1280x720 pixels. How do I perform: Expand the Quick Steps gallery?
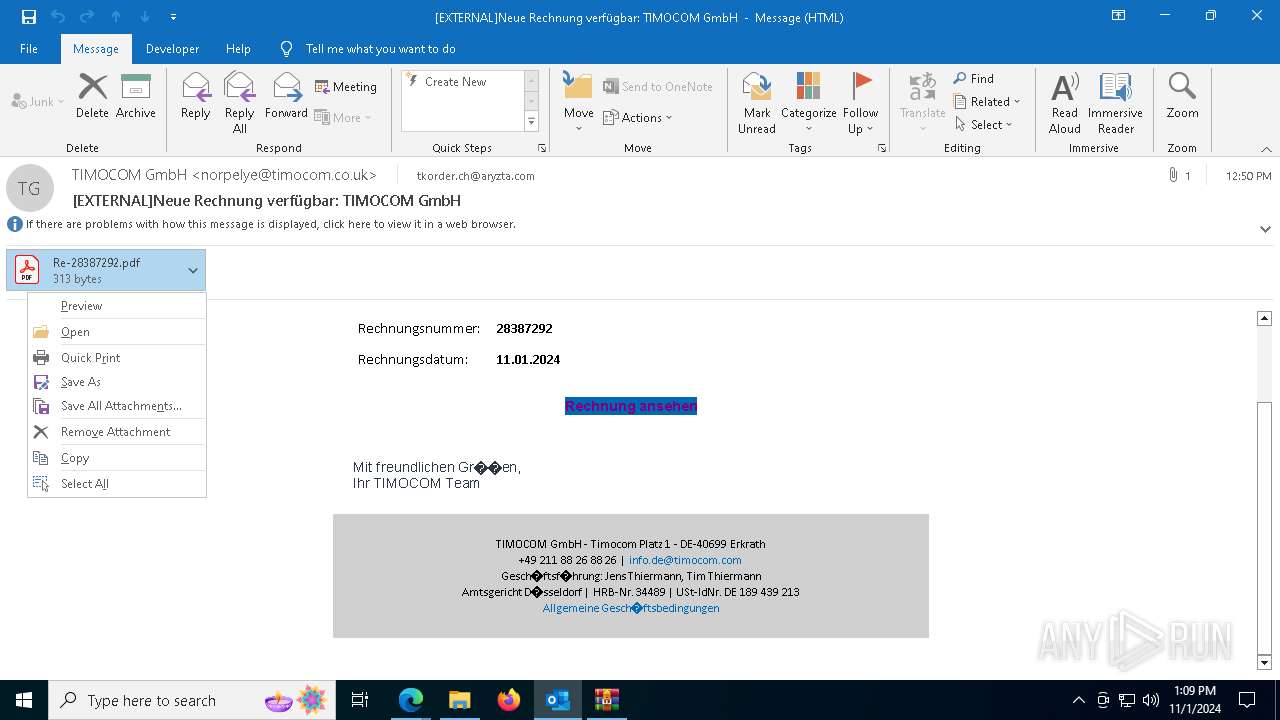coord(531,122)
